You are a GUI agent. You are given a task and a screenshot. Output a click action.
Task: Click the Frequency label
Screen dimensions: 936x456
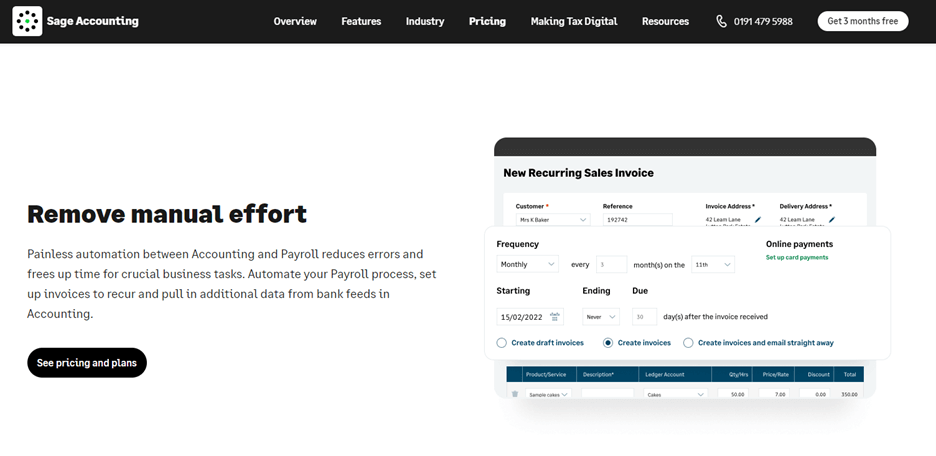point(518,244)
